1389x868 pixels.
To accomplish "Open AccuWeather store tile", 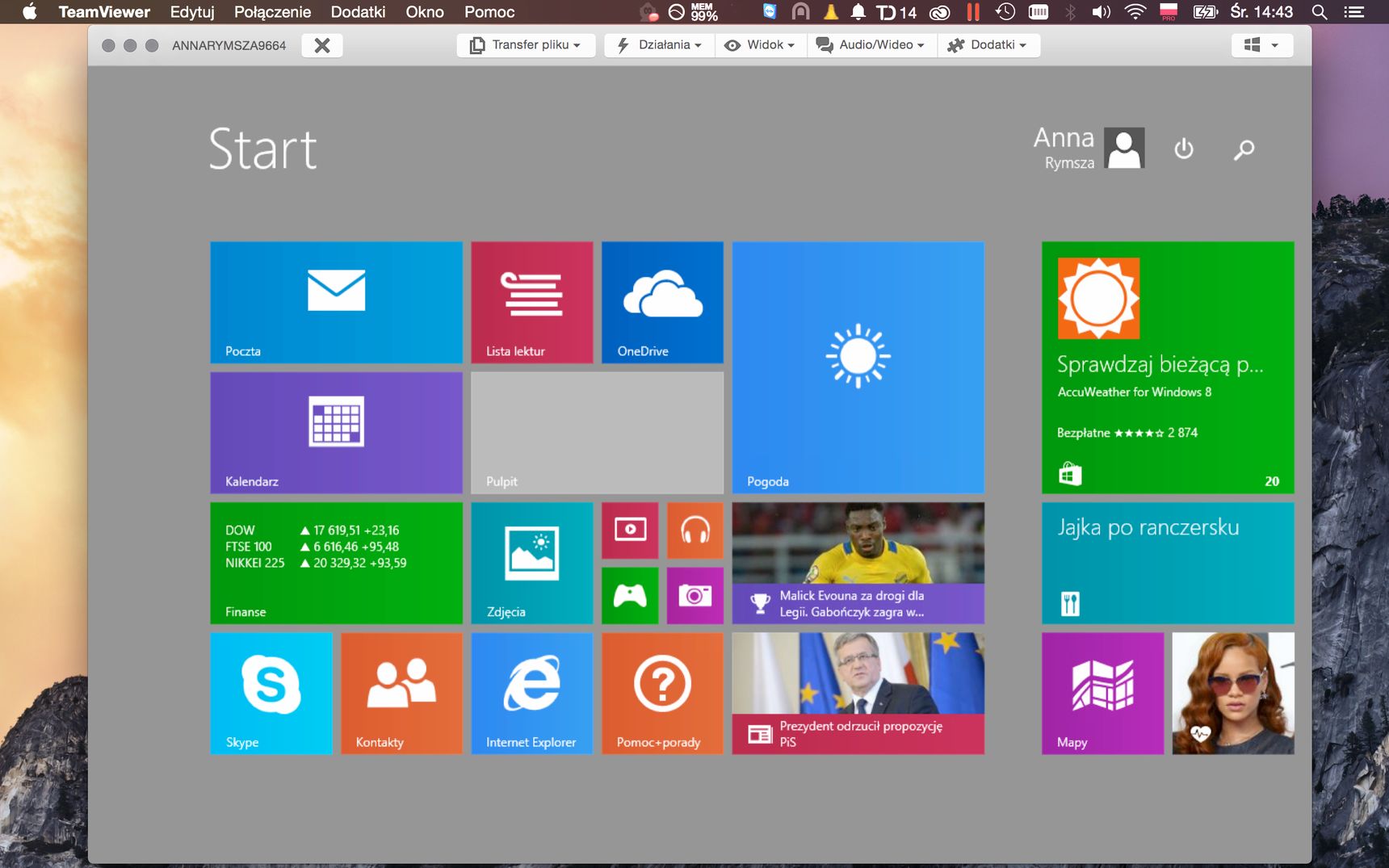I will 1168,367.
